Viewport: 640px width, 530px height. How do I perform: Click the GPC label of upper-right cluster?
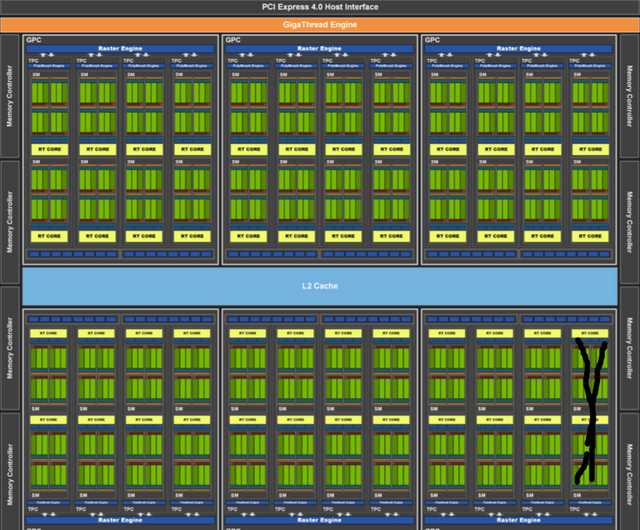click(x=432, y=40)
